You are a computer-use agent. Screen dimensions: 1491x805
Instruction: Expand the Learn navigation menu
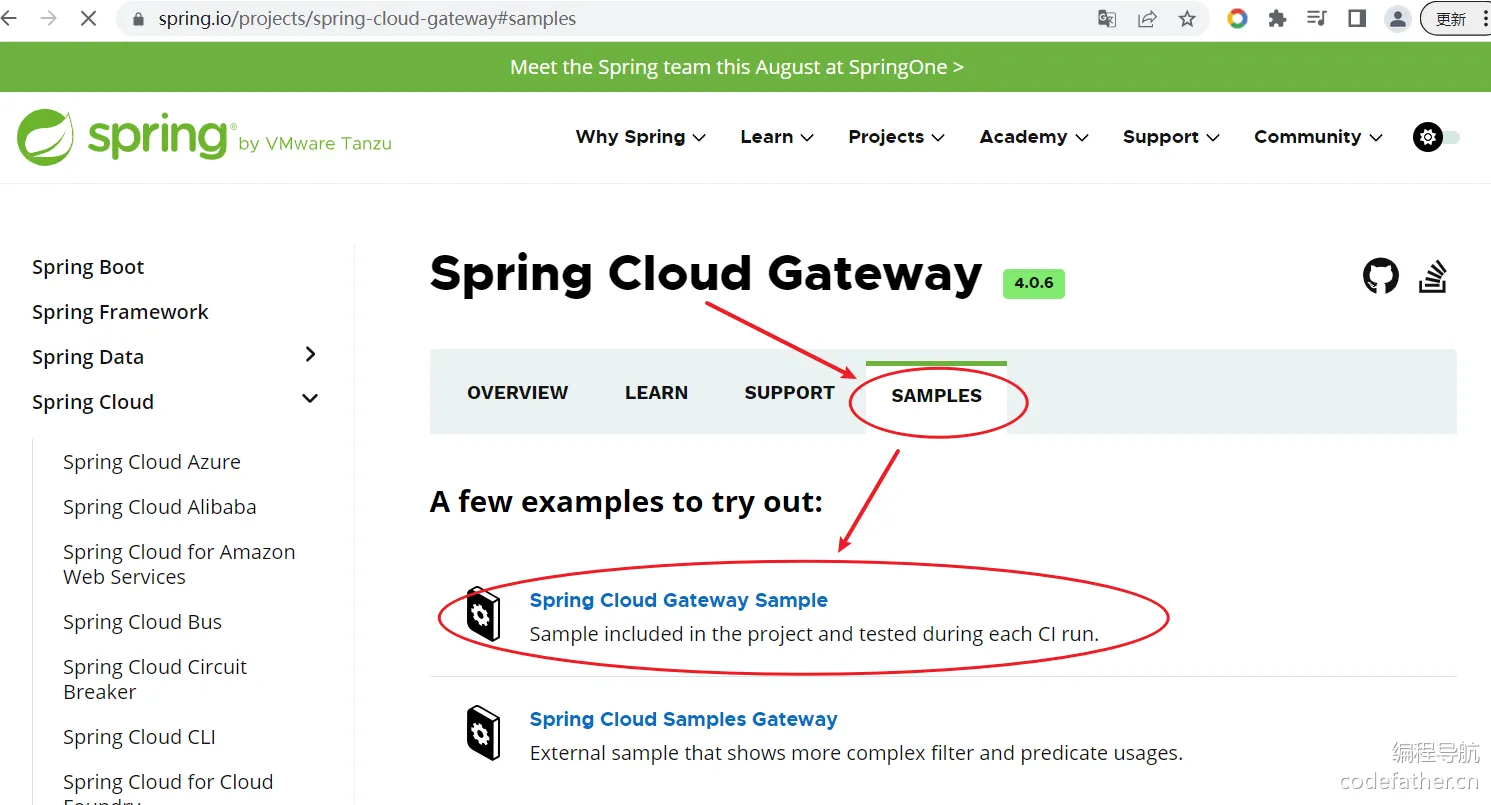(777, 137)
